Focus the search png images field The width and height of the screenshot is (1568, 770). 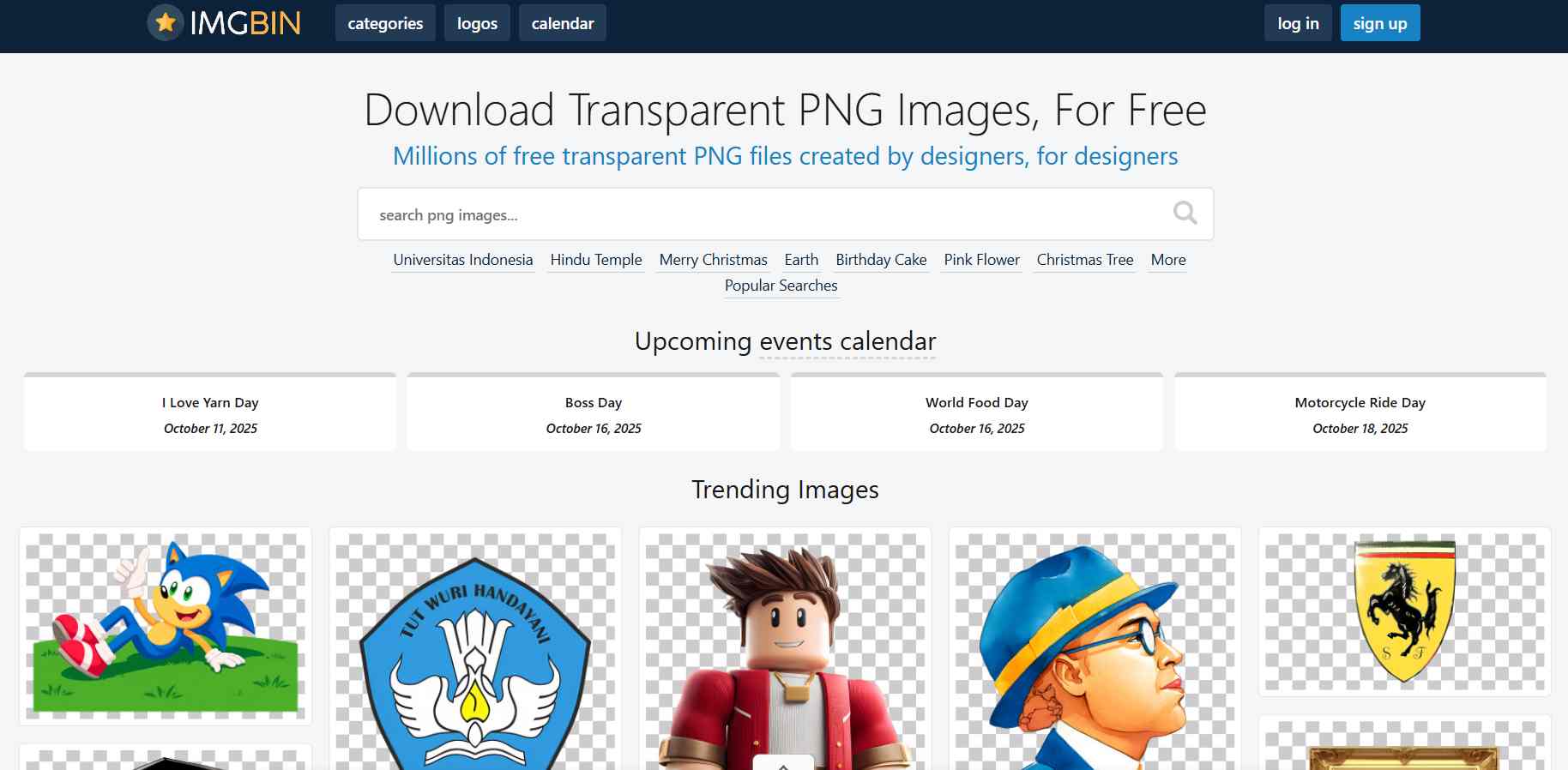coord(763,214)
